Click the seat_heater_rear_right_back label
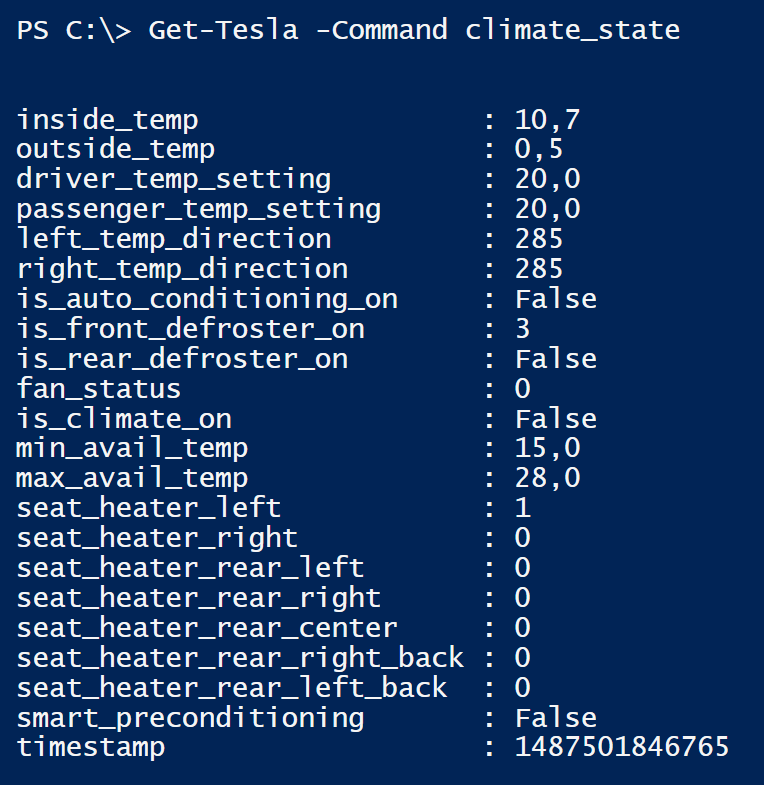This screenshot has width=764, height=785. [240, 658]
